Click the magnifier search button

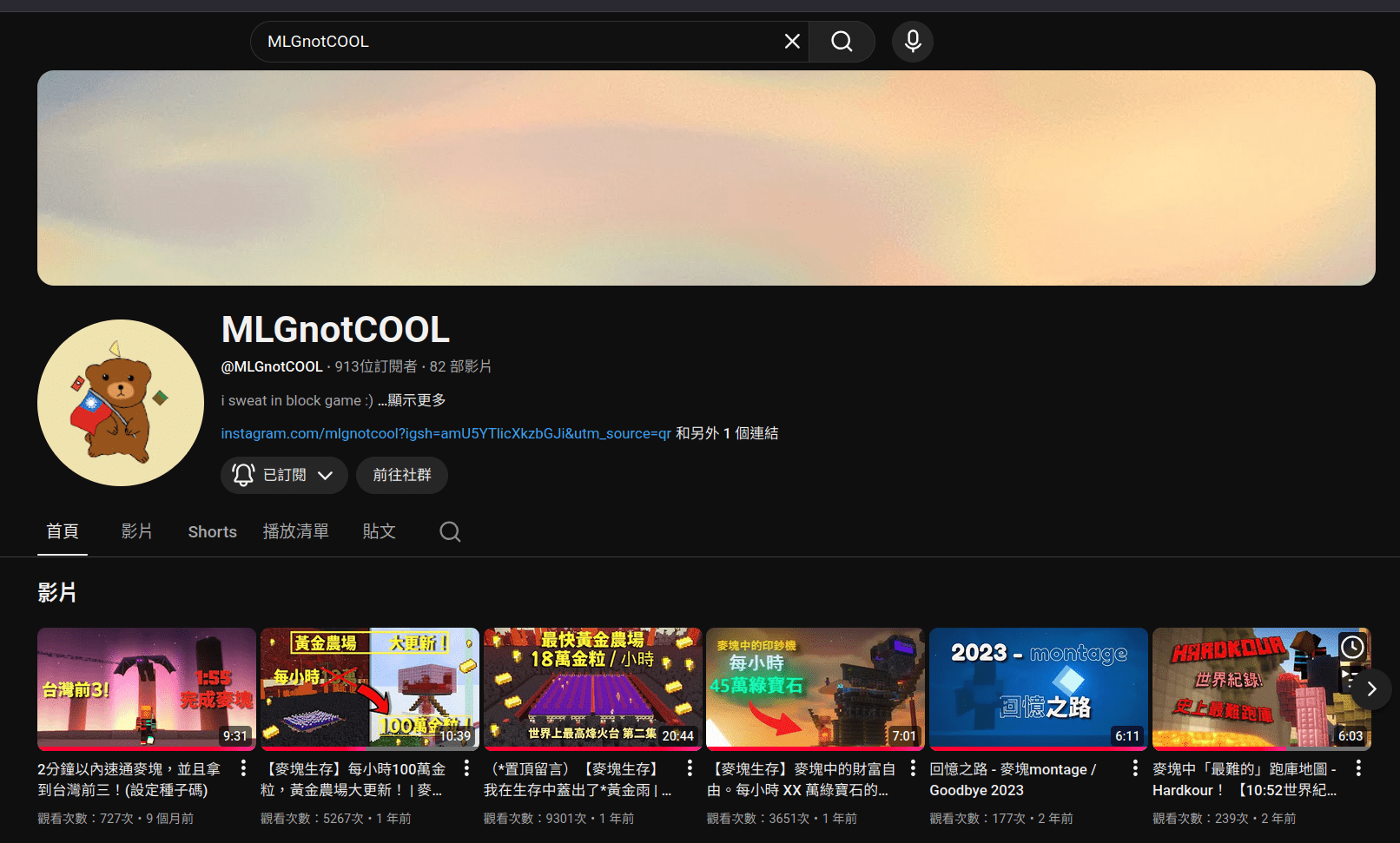842,42
